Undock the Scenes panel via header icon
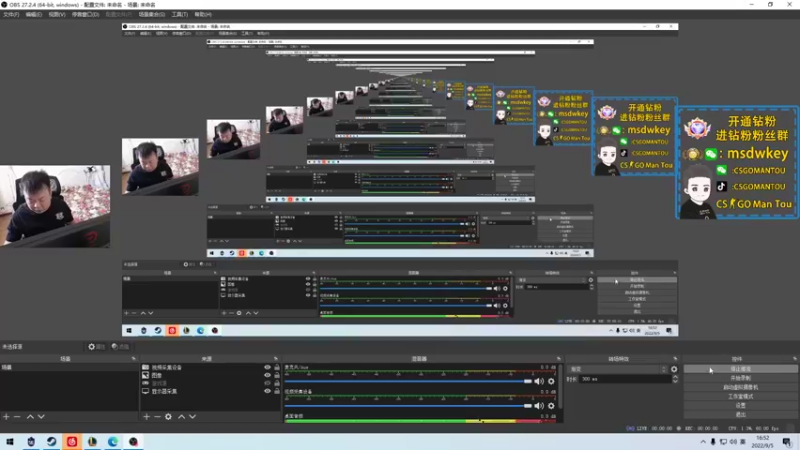800x450 pixels. pyautogui.click(x=134, y=359)
